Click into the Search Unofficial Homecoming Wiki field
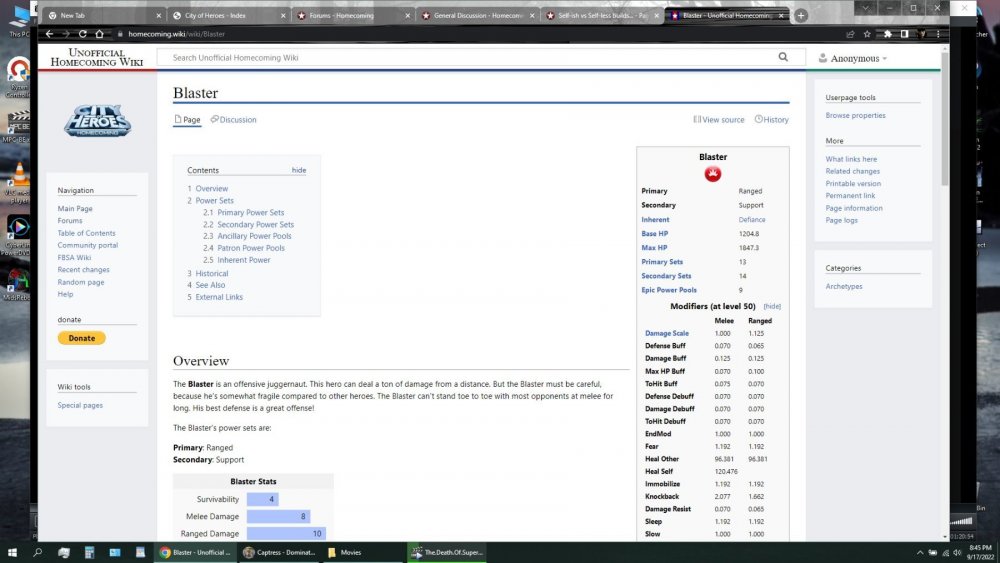This screenshot has height=563, width=1000. click(x=470, y=58)
